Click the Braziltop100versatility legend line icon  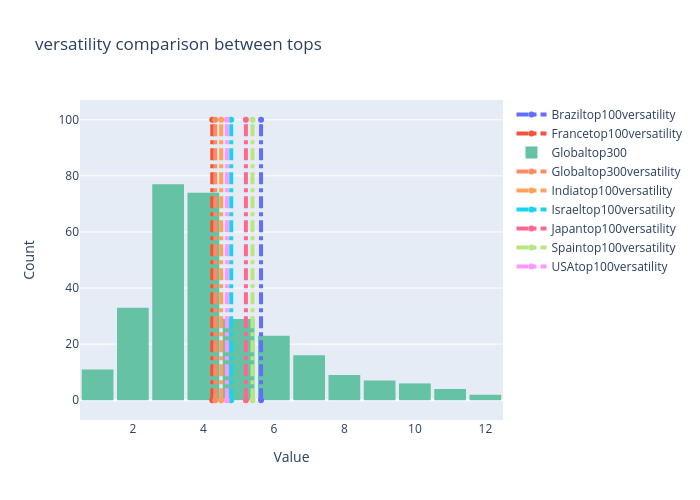point(531,115)
